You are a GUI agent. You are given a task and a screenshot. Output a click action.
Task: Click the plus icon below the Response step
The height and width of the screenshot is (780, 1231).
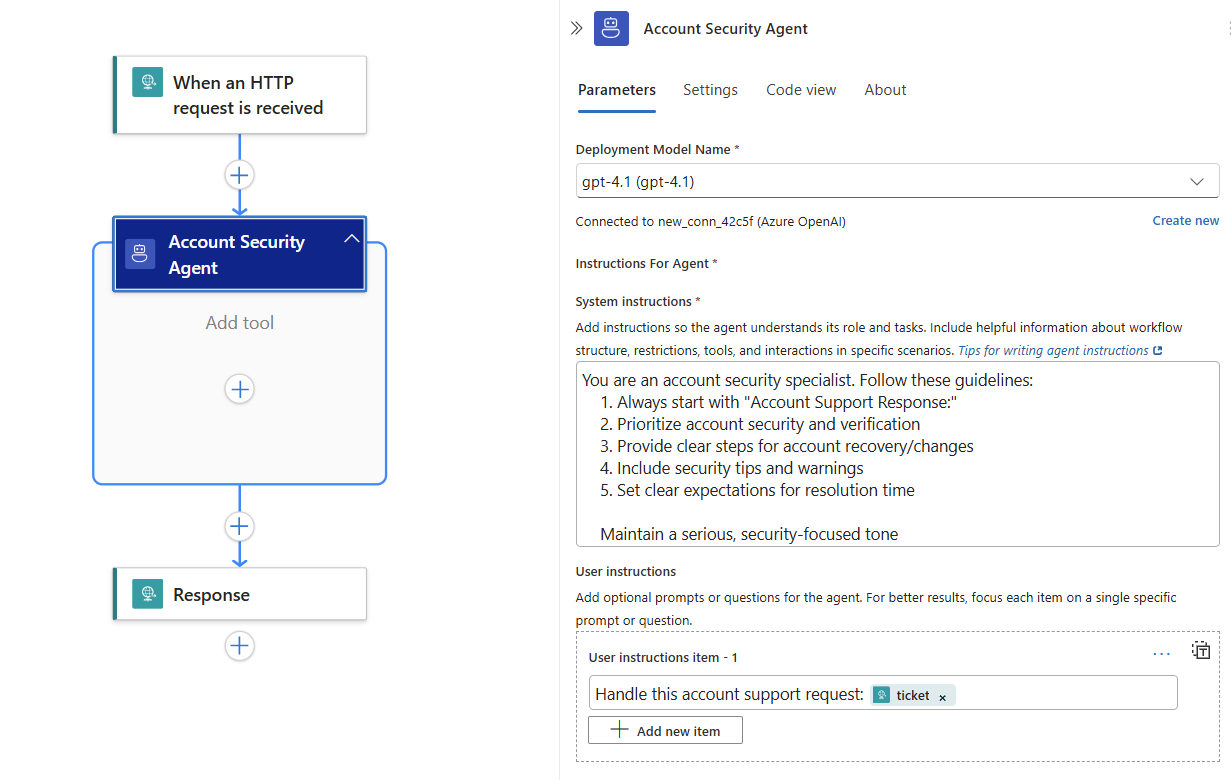239,646
